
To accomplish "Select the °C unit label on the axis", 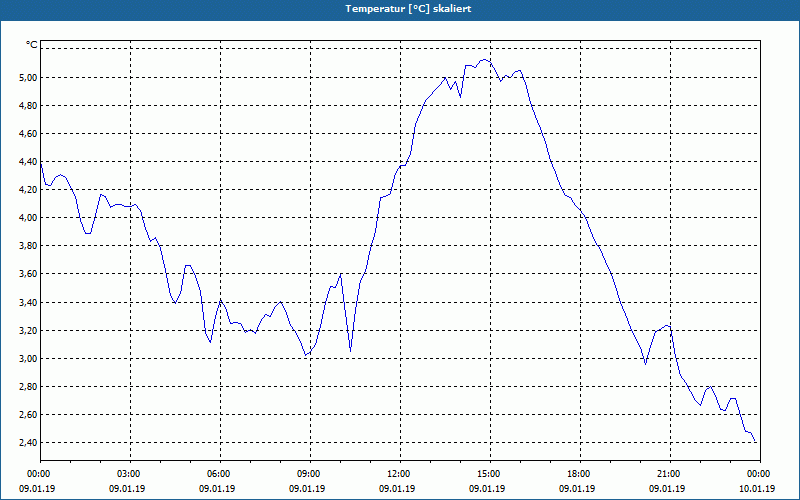I will [32, 45].
